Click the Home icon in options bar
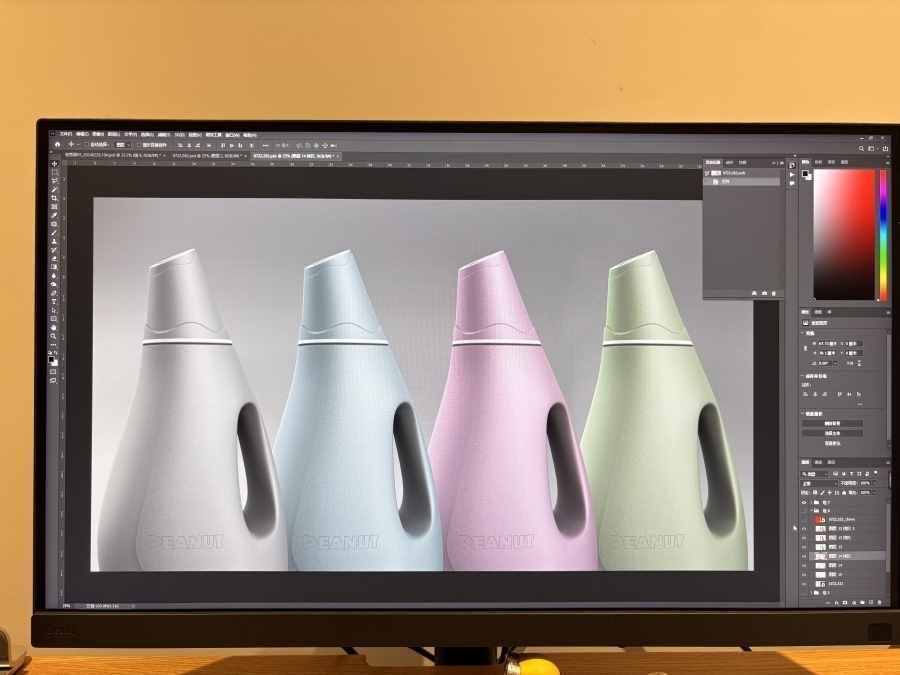The height and width of the screenshot is (675, 900). [57, 144]
